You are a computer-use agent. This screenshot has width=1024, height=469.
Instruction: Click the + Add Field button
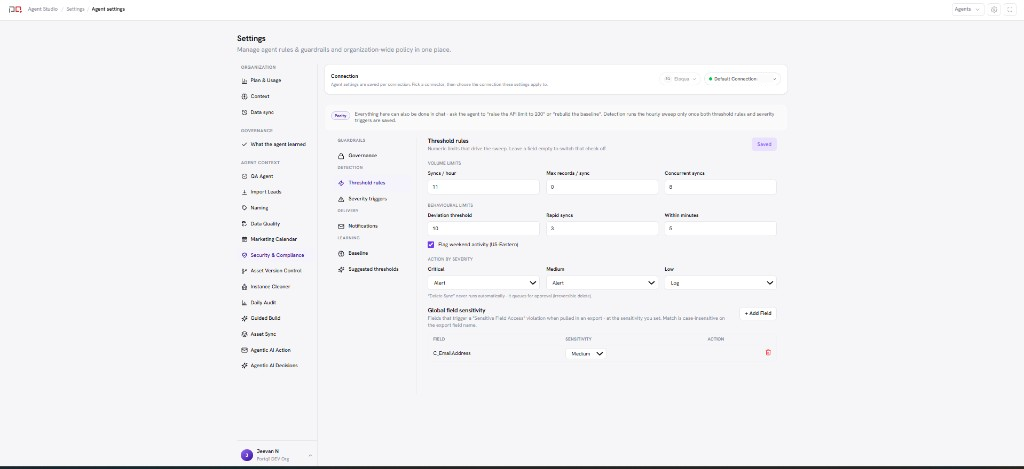point(758,314)
